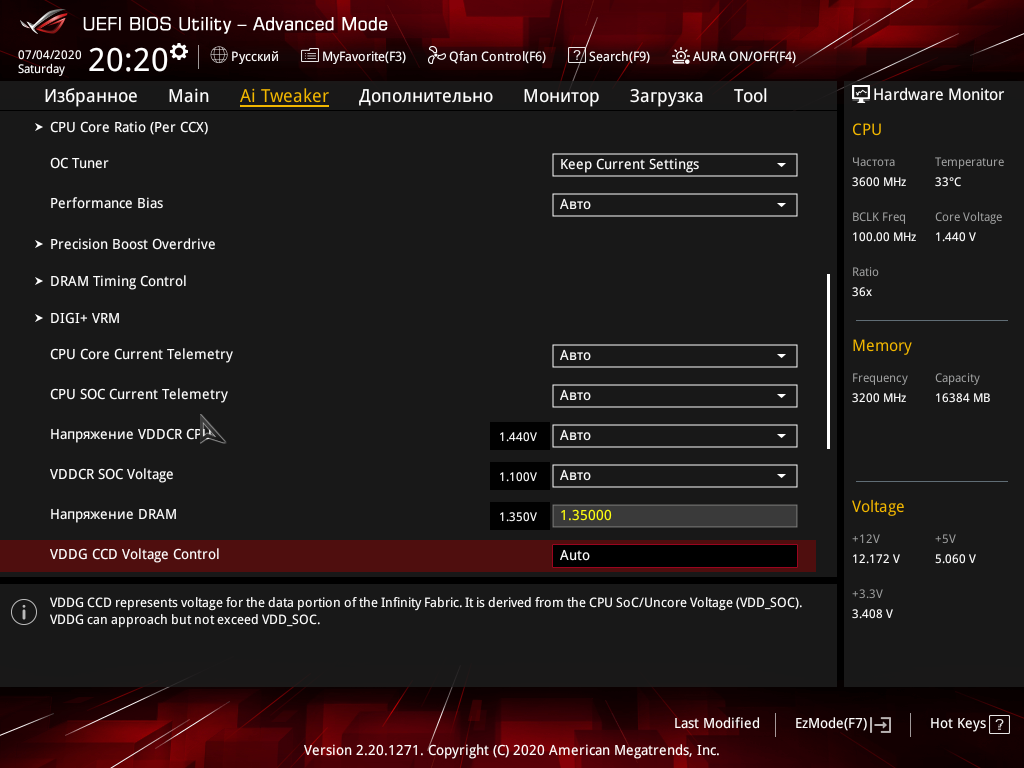1024x768 pixels.
Task: Click the 5.060 V reading
Action: [x=955, y=559]
